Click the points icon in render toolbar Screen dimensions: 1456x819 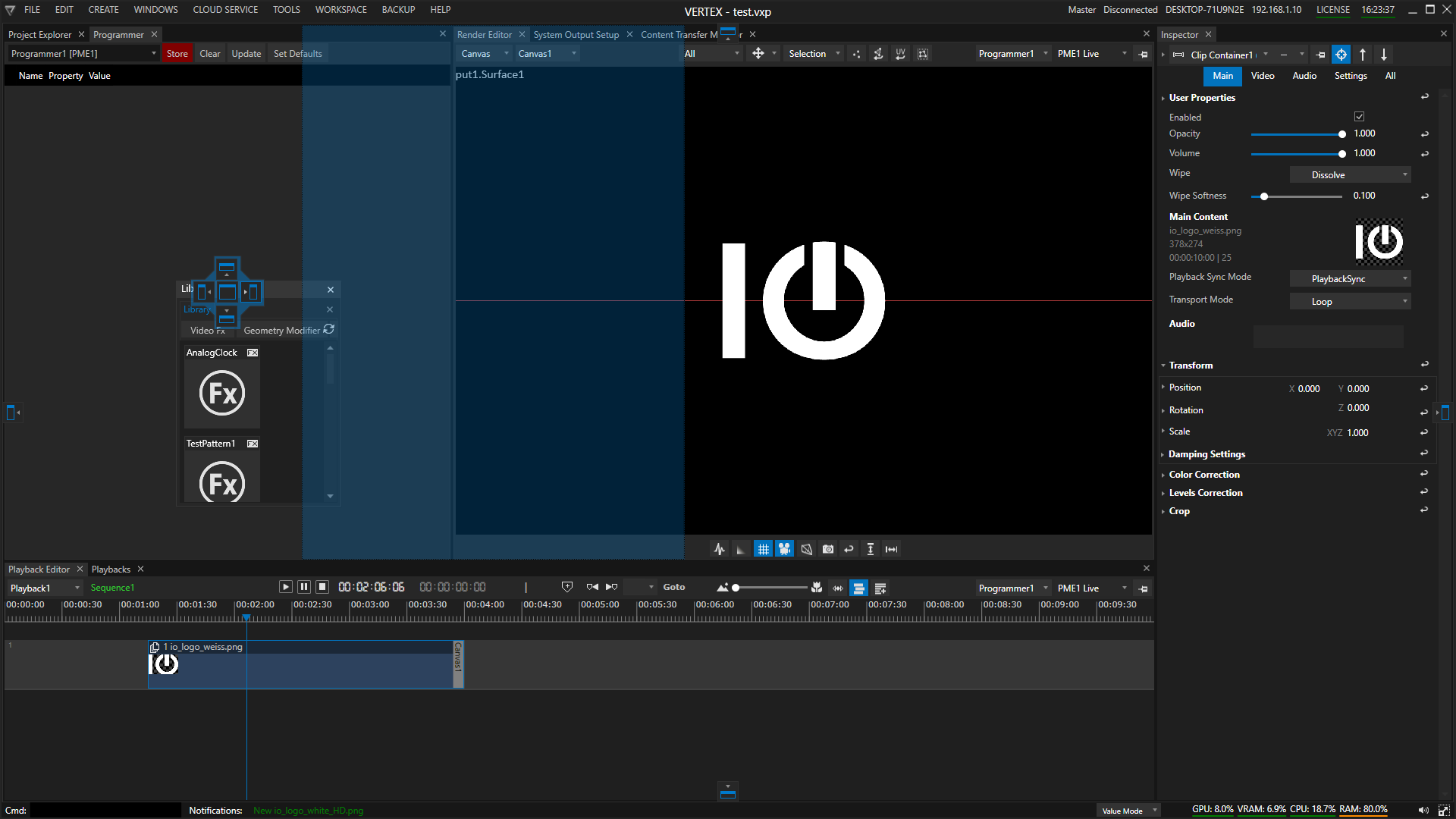coord(857,54)
